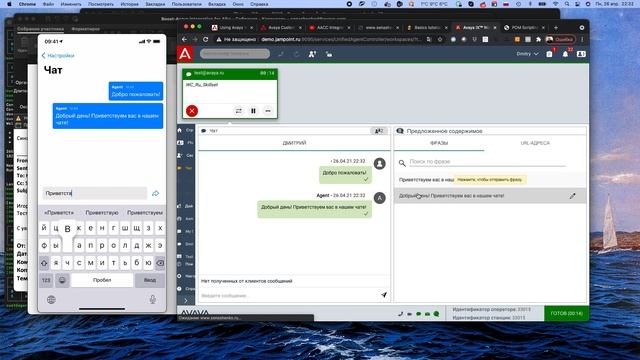The height and width of the screenshot is (360, 640).
Task: Tap the 123 numbers key on phone
Action: 46,280
